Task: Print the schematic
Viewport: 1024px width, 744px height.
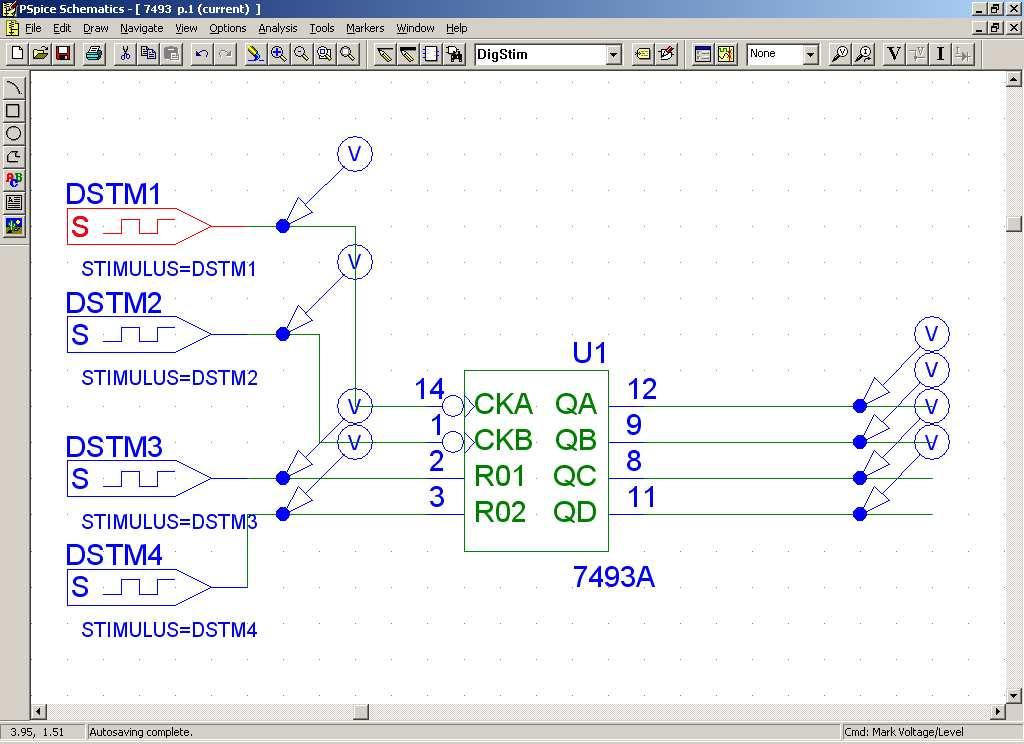Action: click(94, 54)
